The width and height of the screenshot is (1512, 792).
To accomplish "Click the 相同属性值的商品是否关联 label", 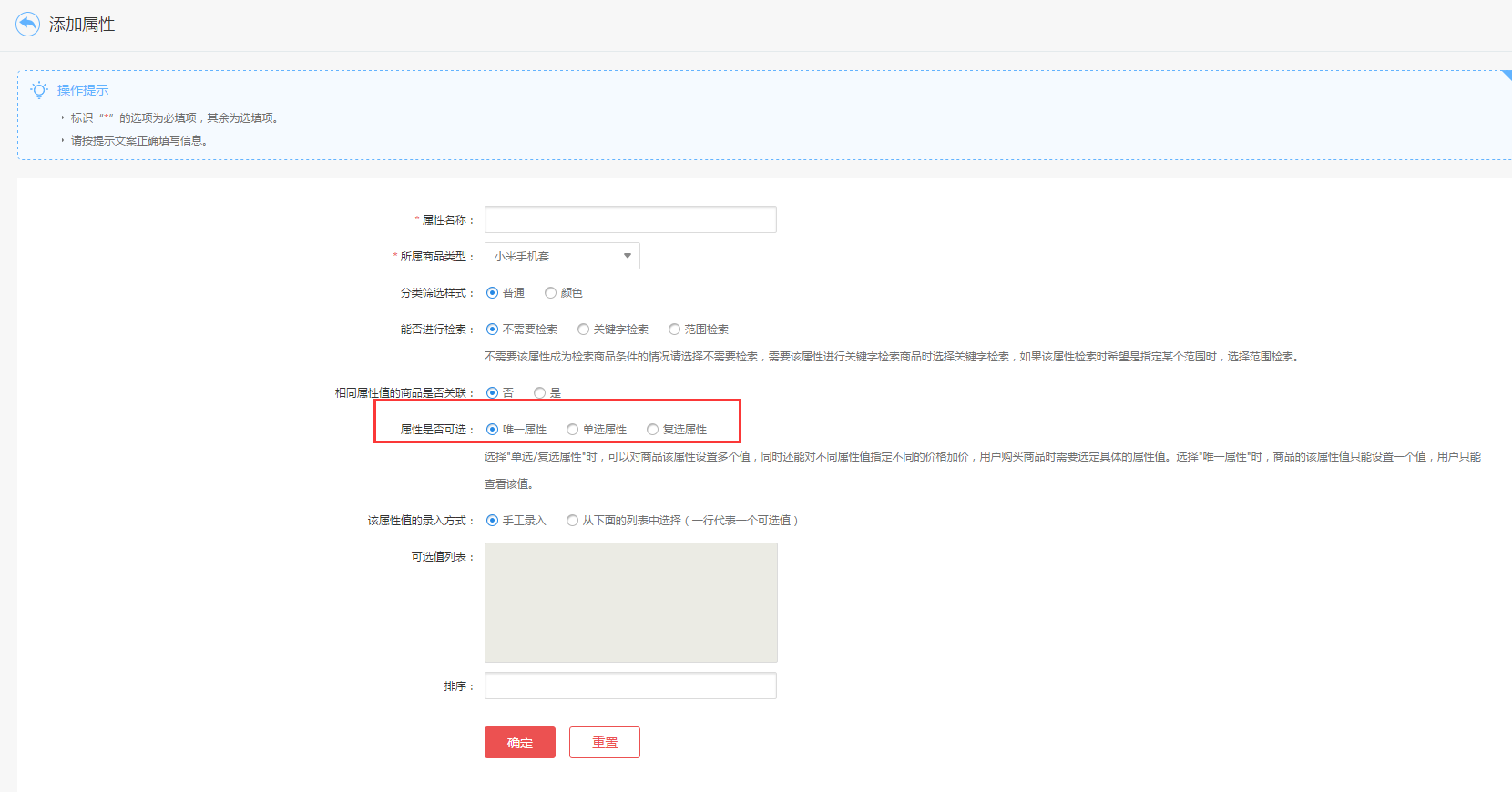I will [x=404, y=393].
